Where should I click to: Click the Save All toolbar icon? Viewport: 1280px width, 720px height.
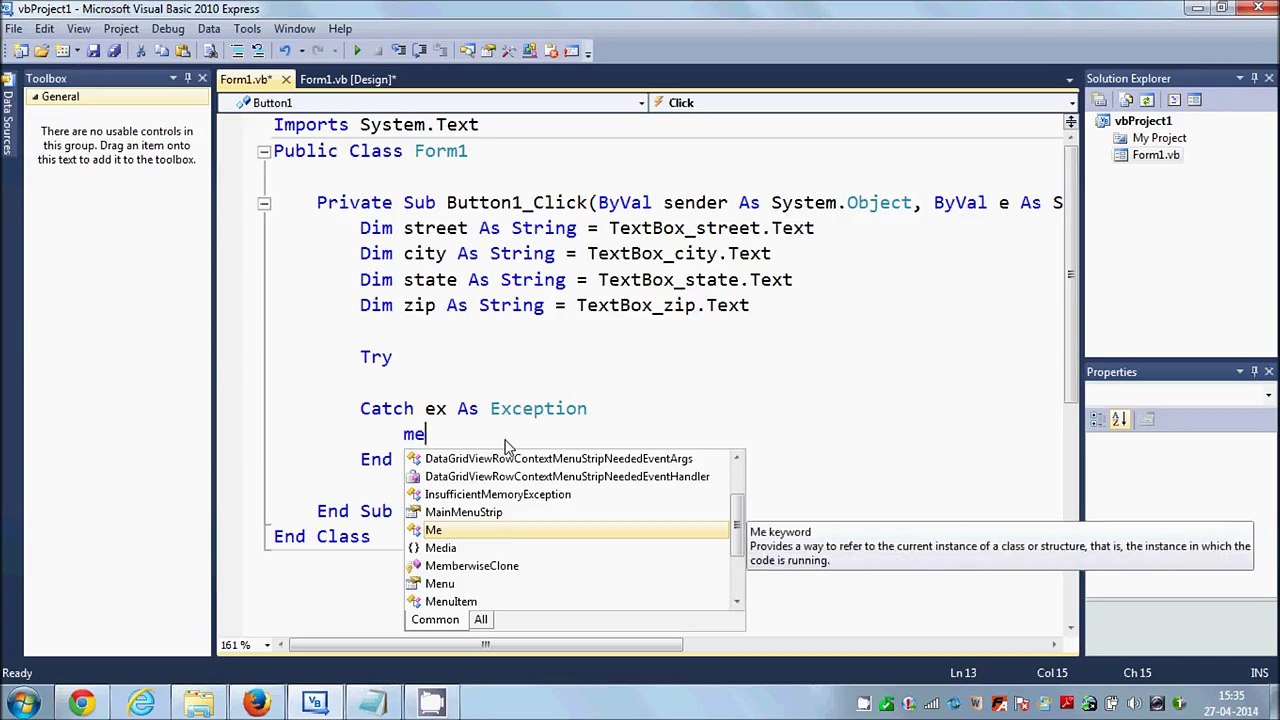pos(114,50)
